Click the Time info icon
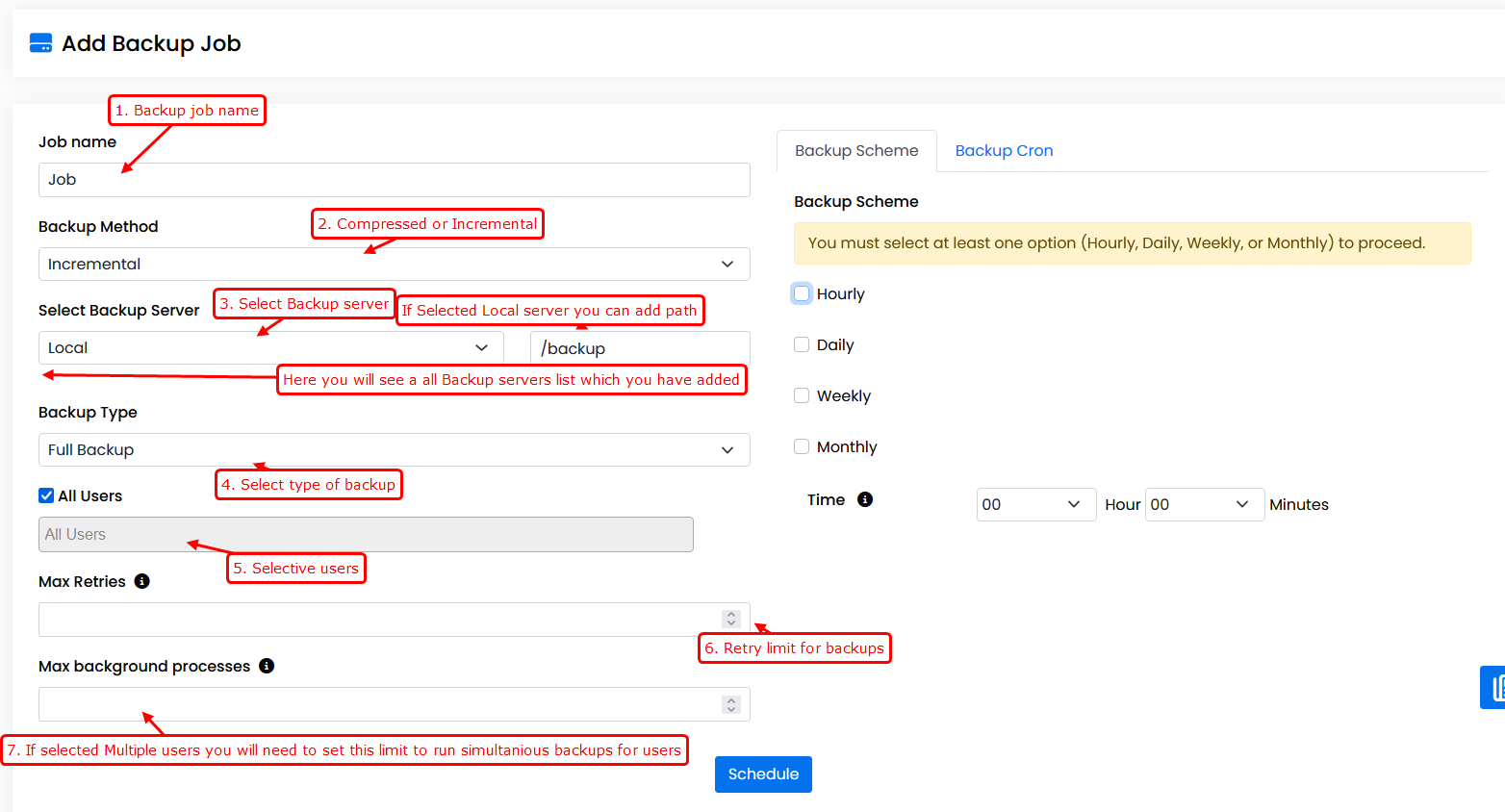This screenshot has height=812, width=1505. pos(865,499)
